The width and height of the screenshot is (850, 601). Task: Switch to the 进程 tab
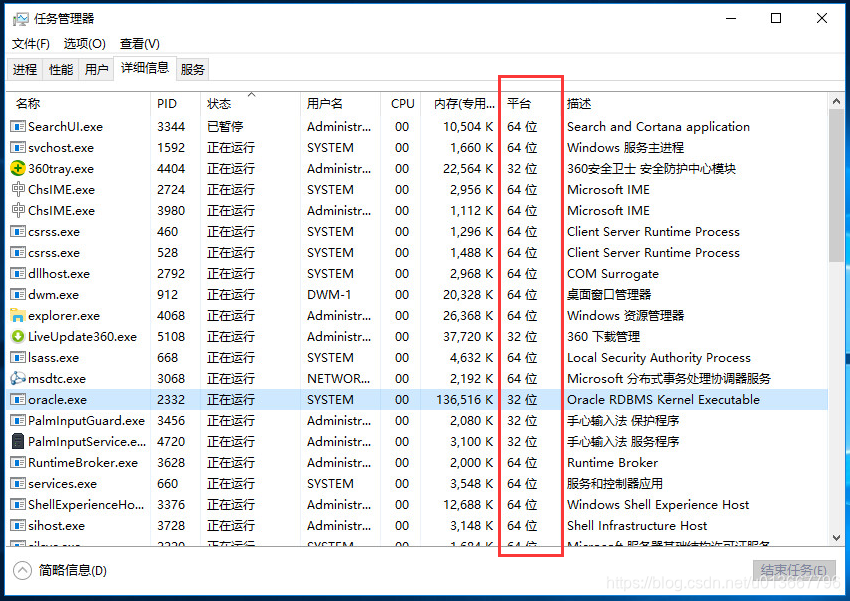25,69
